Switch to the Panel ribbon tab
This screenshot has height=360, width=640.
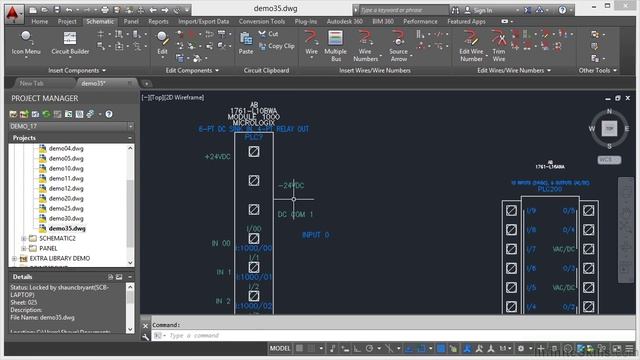[x=131, y=22]
